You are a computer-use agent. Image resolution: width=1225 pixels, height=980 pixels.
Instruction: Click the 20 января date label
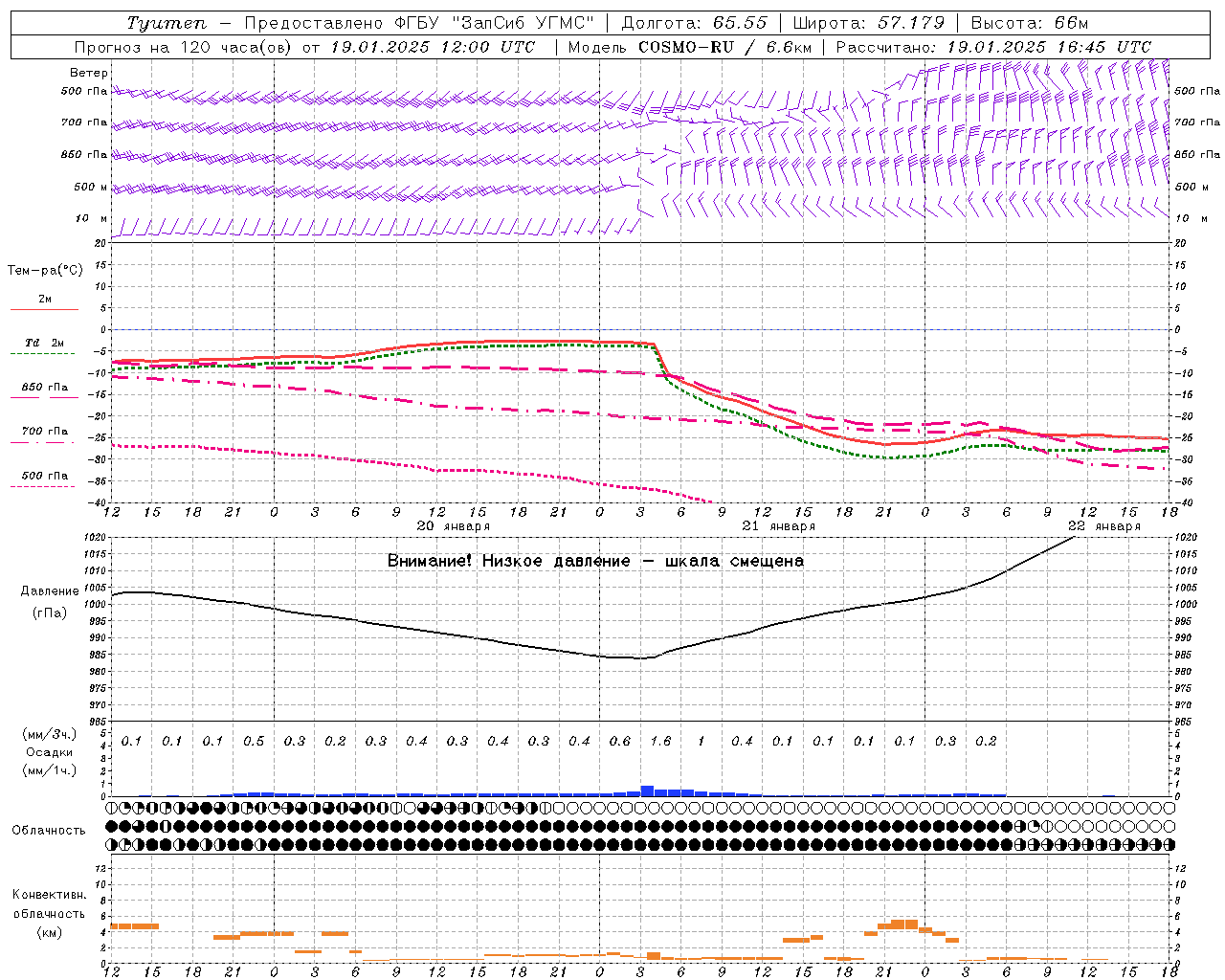coord(454,526)
